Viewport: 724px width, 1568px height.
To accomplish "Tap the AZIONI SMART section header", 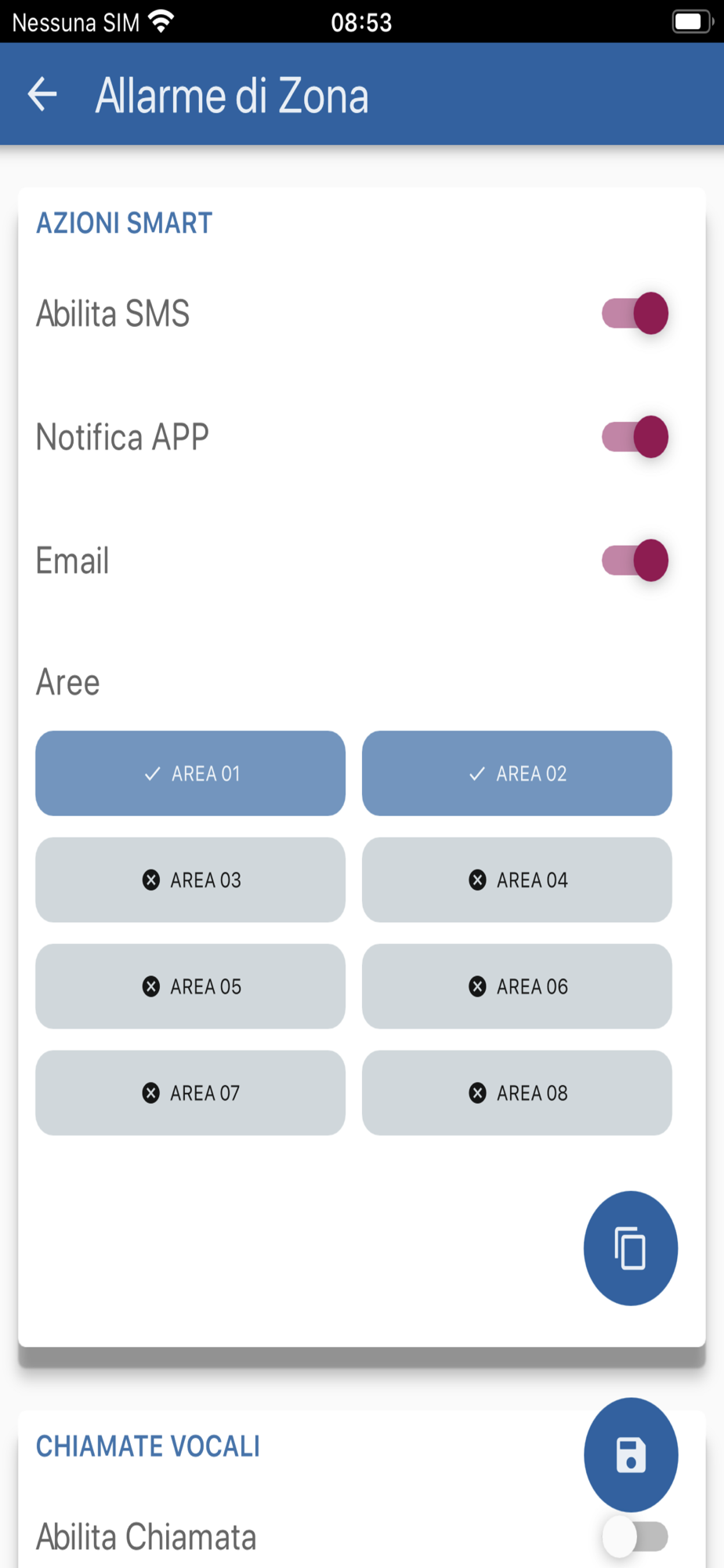I will tap(125, 223).
